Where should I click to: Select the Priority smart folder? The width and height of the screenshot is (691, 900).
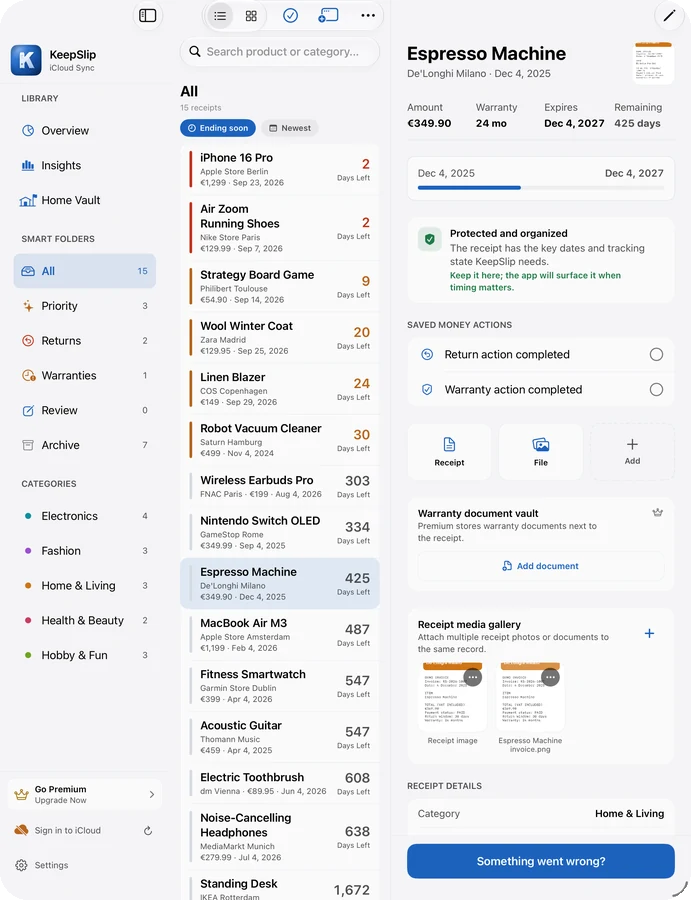[x=84, y=306]
